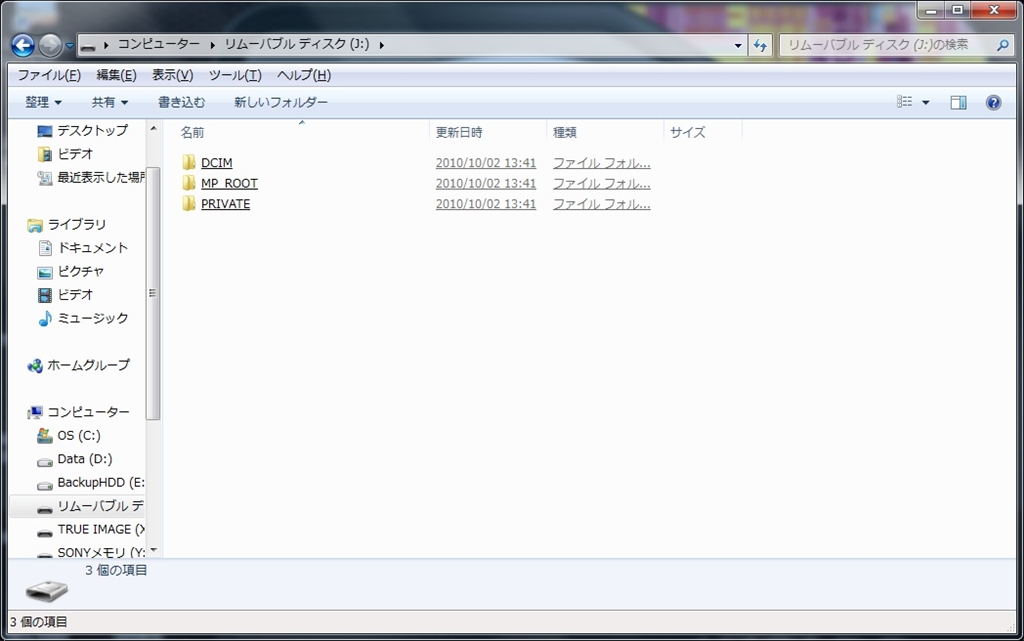Select the MP_ROOT folder icon
Image resolution: width=1024 pixels, height=641 pixels.
pyautogui.click(x=189, y=183)
